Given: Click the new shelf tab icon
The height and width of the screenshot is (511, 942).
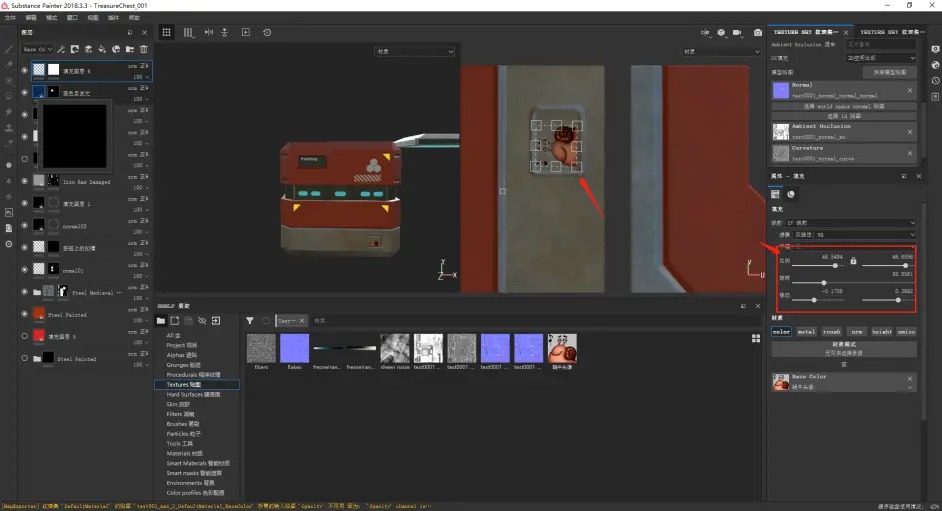Looking at the screenshot, I should pyautogui.click(x=175, y=321).
